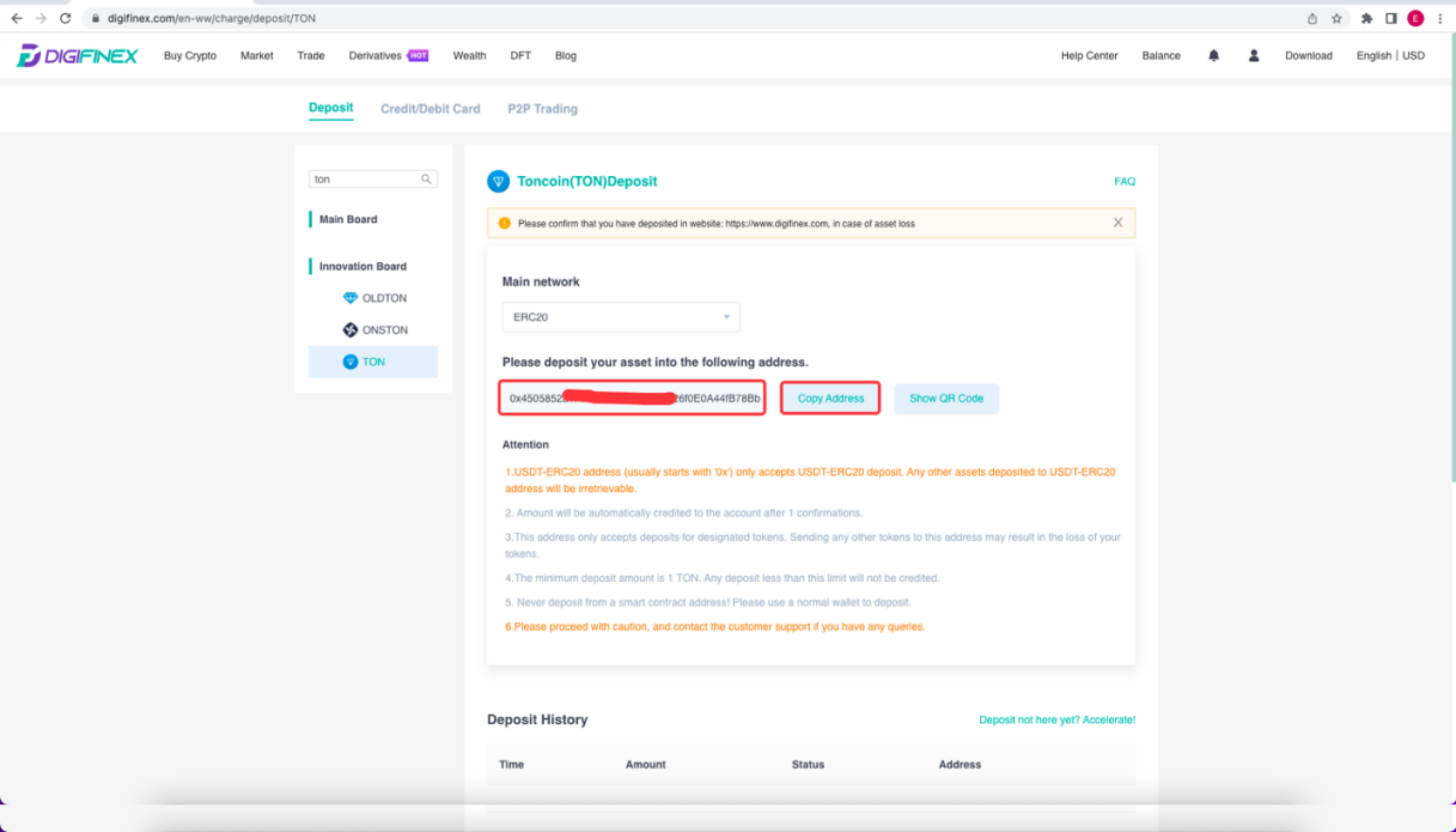Open the Chrome profile avatar

(x=1415, y=18)
